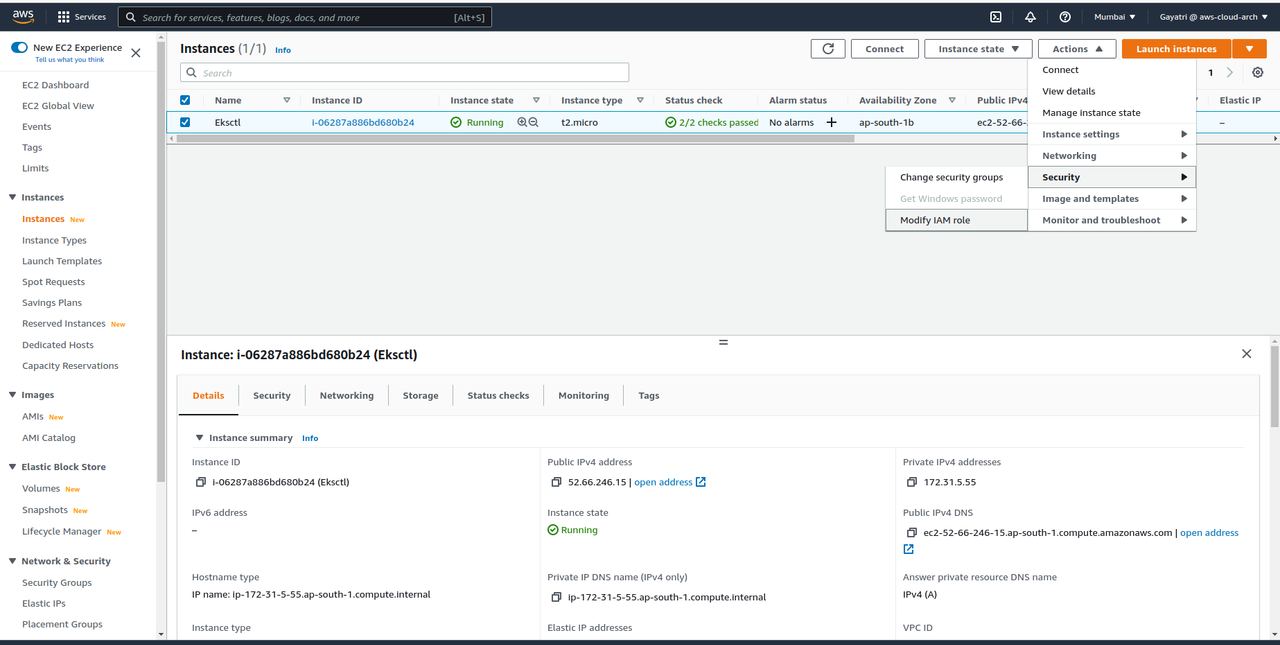This screenshot has height=645, width=1280.
Task: Focus the instances Search filter field
Action: [x=405, y=73]
